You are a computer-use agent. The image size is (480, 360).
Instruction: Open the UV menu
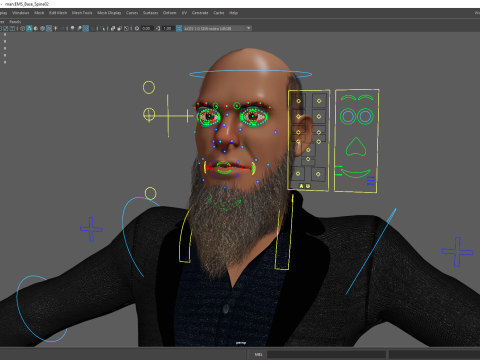point(184,13)
